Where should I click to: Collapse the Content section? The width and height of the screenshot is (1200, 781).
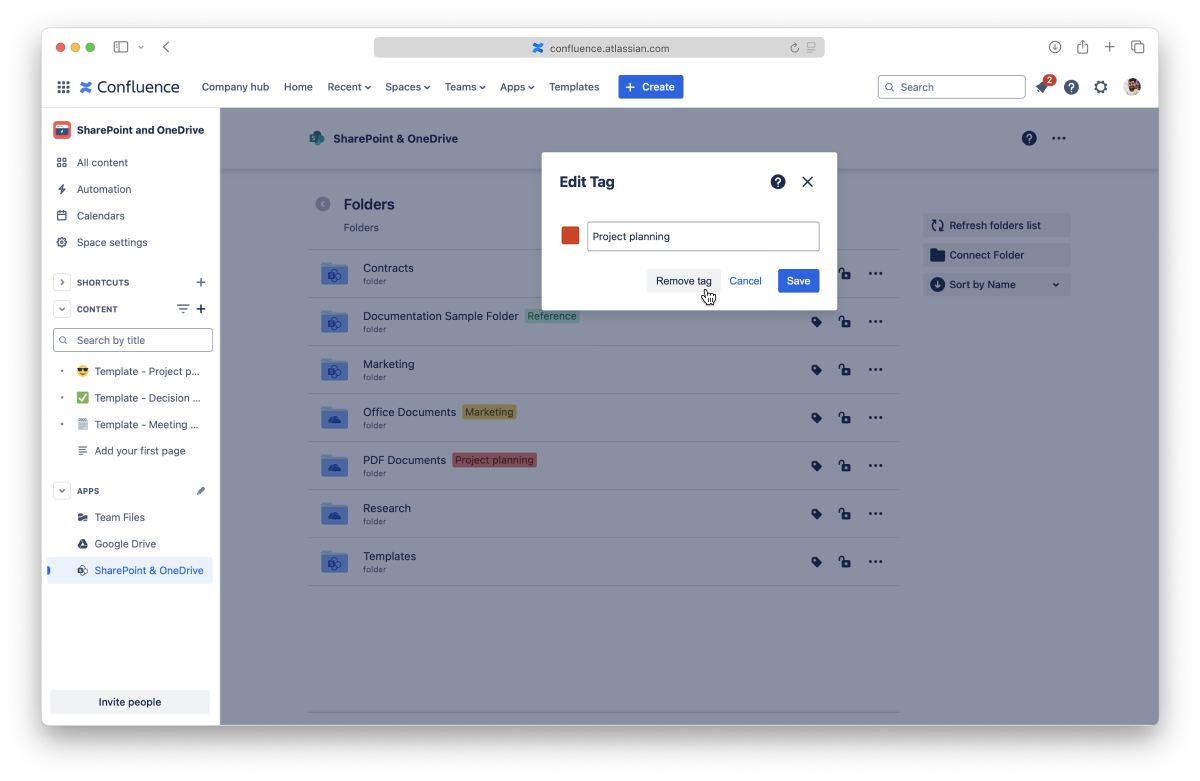pyautogui.click(x=62, y=309)
